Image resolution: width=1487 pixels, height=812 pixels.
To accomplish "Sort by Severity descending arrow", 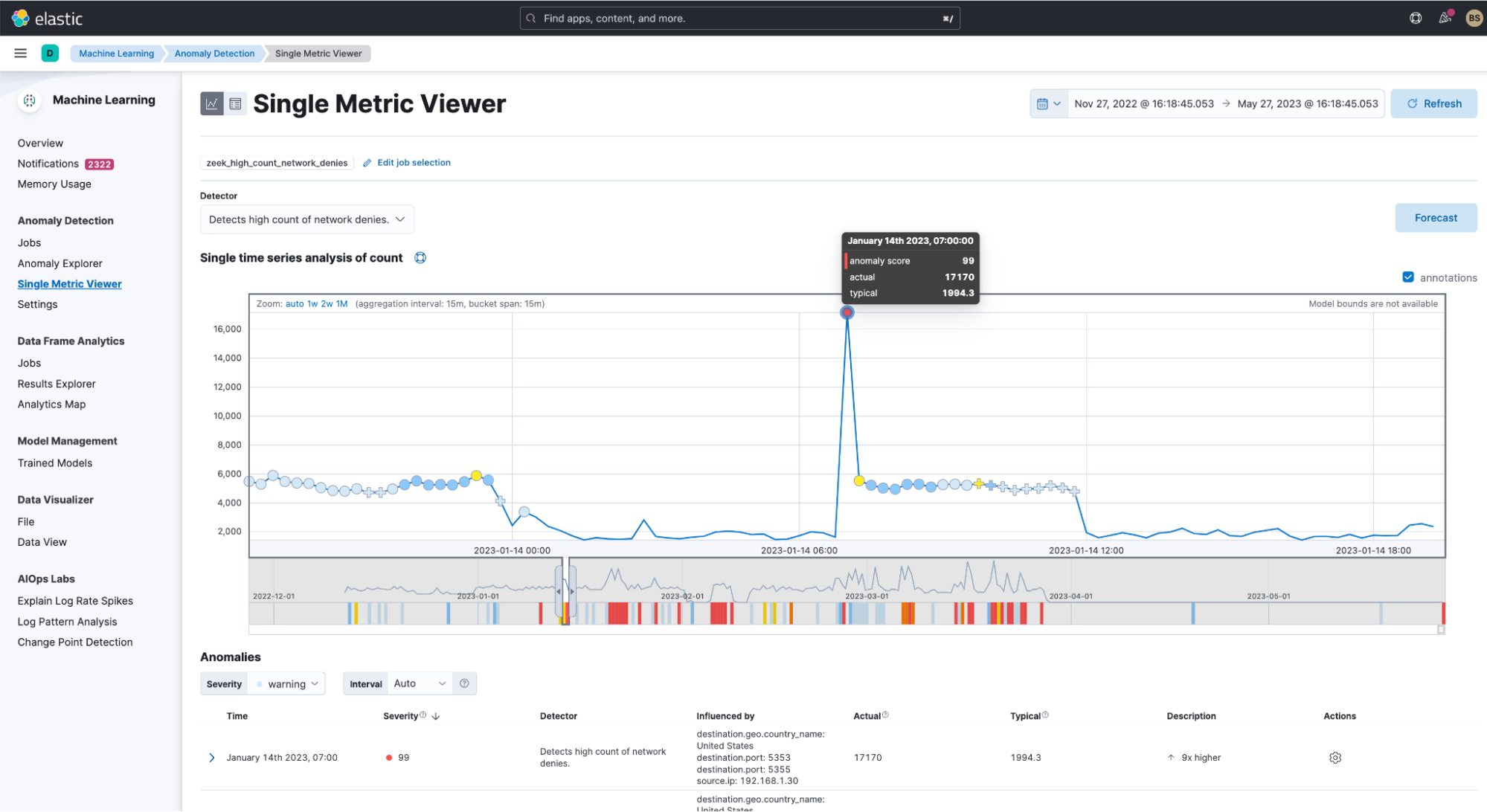I will pyautogui.click(x=436, y=716).
